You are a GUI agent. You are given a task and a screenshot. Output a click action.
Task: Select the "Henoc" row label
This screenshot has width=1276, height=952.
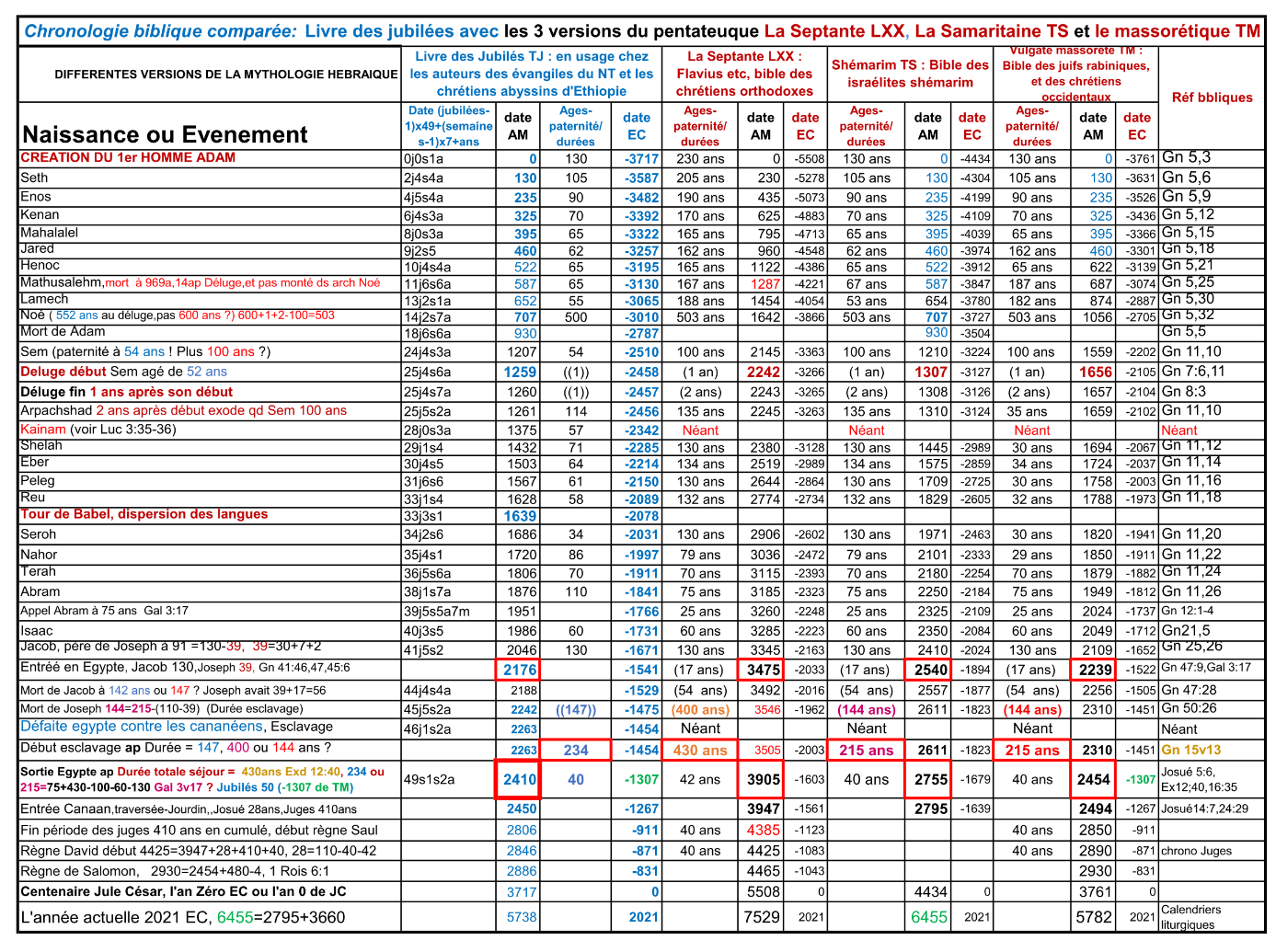(39, 265)
